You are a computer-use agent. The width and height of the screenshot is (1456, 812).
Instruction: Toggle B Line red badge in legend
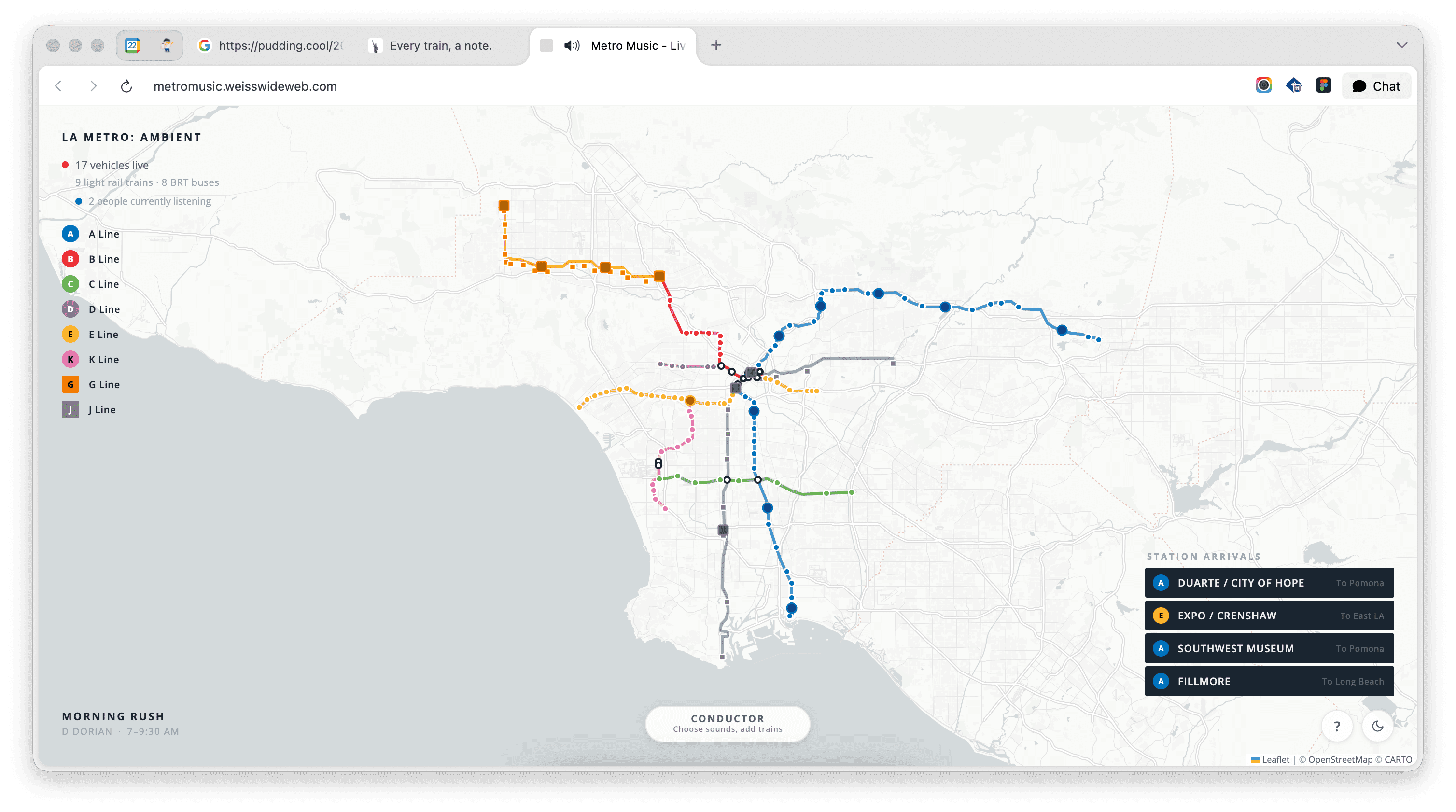click(x=70, y=259)
